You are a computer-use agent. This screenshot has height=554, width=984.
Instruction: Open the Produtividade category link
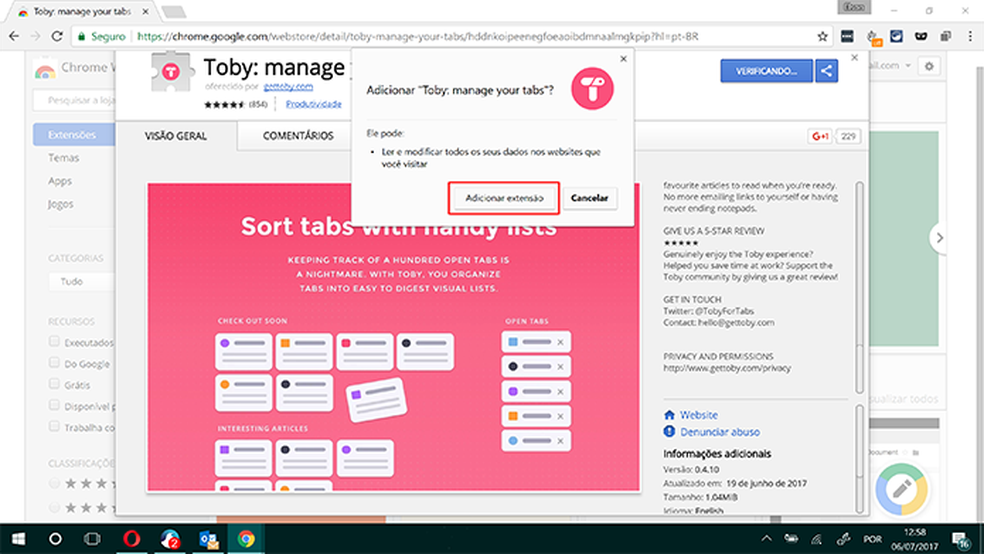[314, 104]
